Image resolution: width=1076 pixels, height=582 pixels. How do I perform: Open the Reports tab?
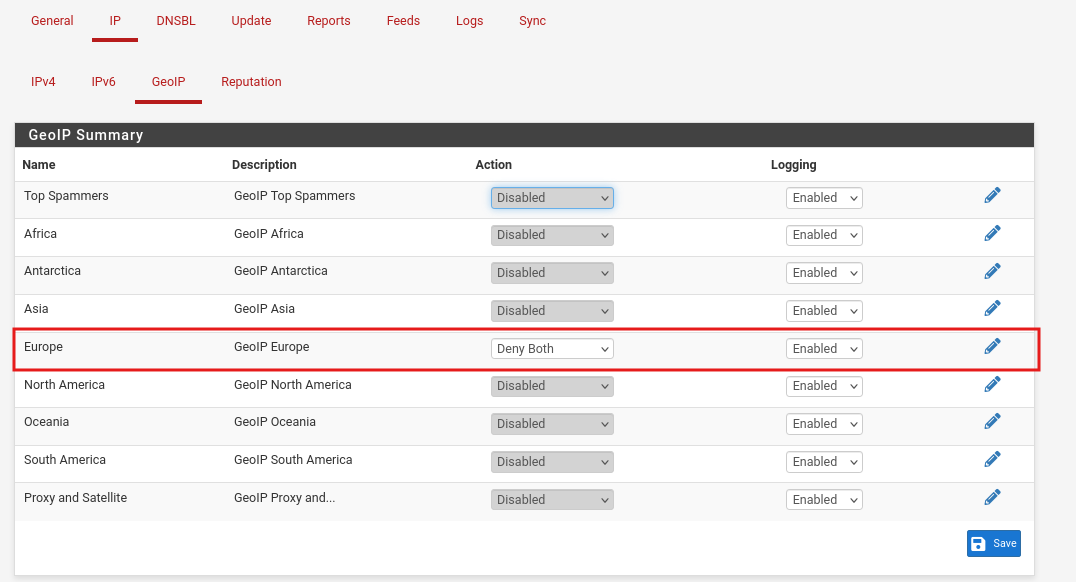pyautogui.click(x=329, y=21)
